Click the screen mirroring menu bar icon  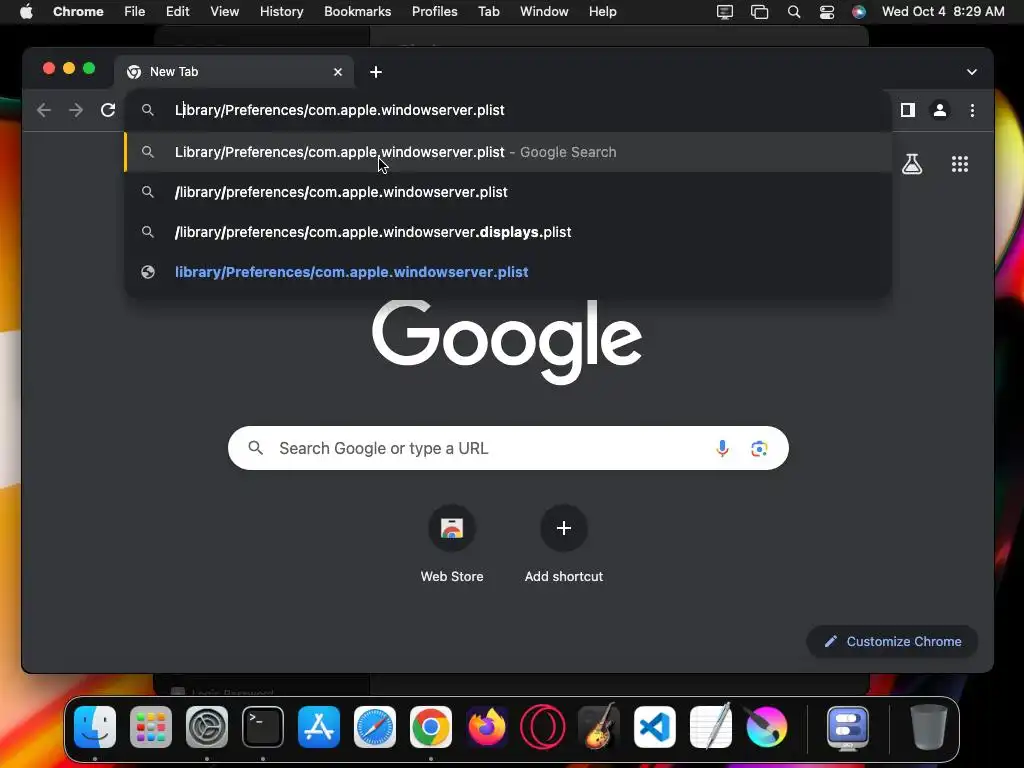pos(725,12)
